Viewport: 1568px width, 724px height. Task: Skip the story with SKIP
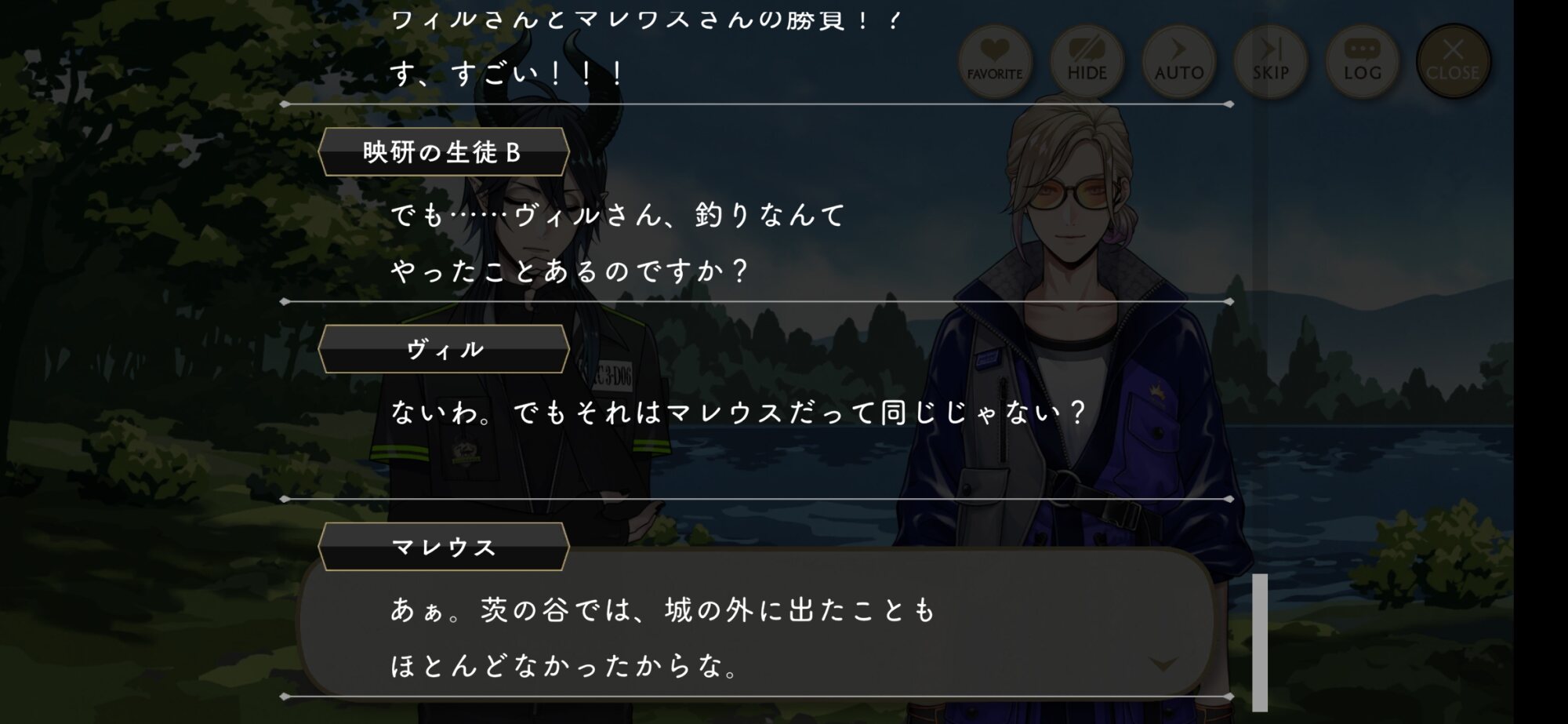pos(1270,61)
